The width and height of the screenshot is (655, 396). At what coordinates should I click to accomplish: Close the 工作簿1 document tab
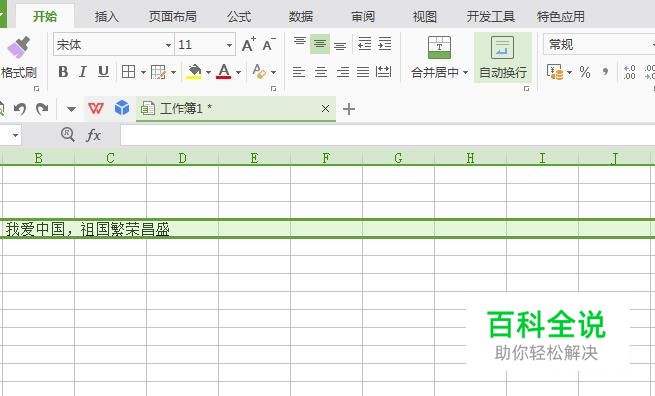(x=325, y=109)
